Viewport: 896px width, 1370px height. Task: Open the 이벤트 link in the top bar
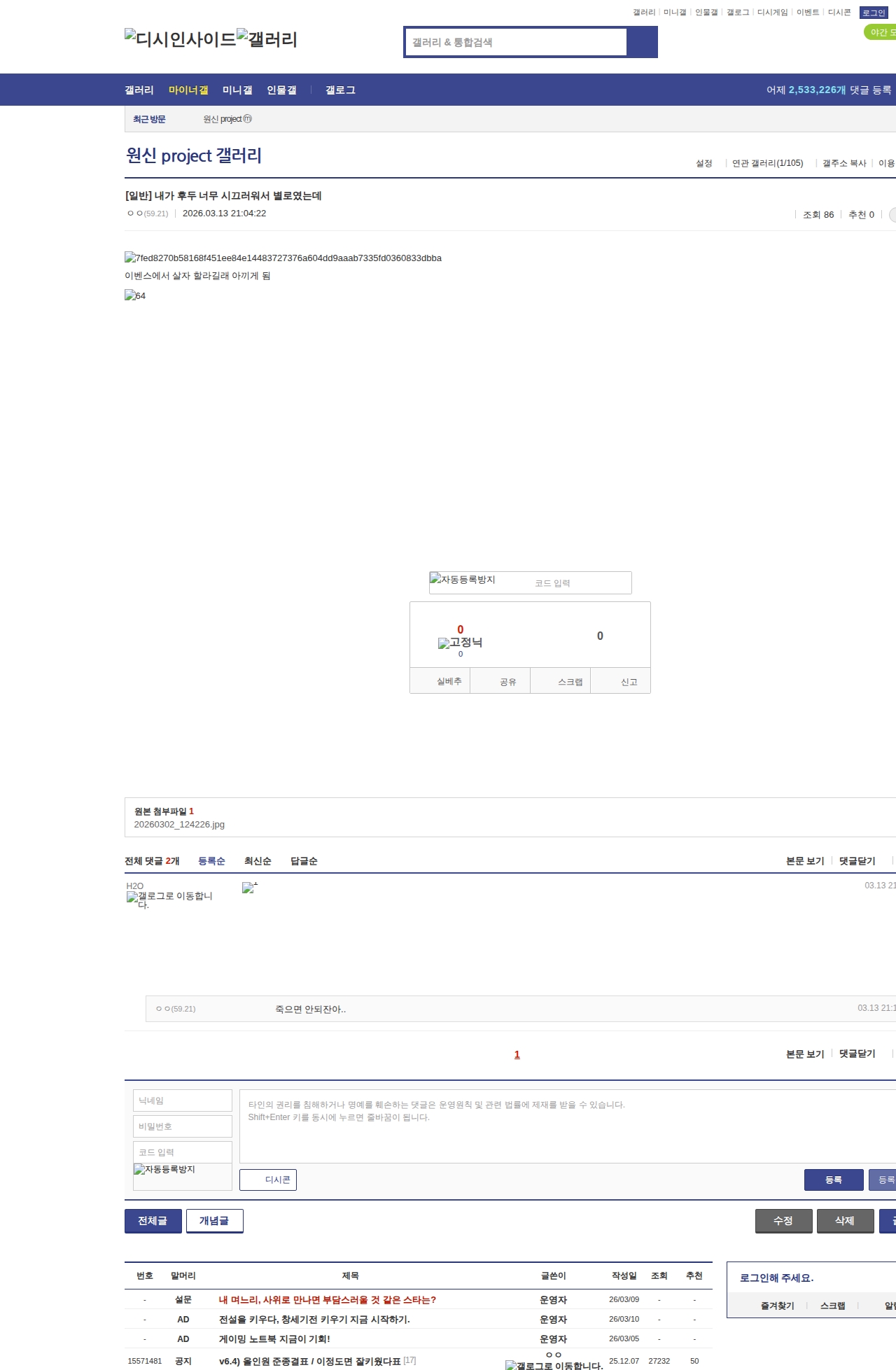(808, 12)
